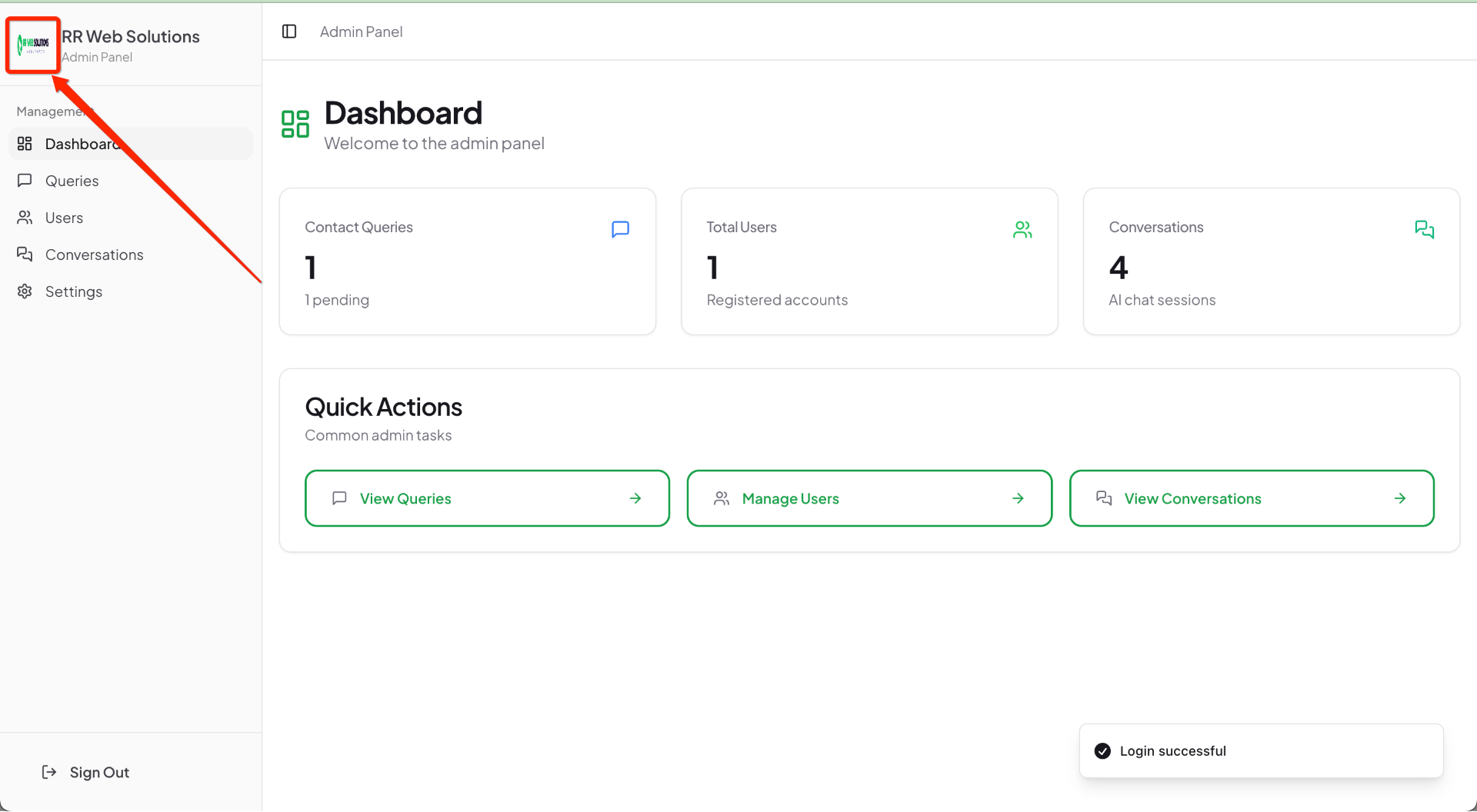Select Conversations in the sidebar
Image resolution: width=1477 pixels, height=812 pixels.
pyautogui.click(x=94, y=255)
